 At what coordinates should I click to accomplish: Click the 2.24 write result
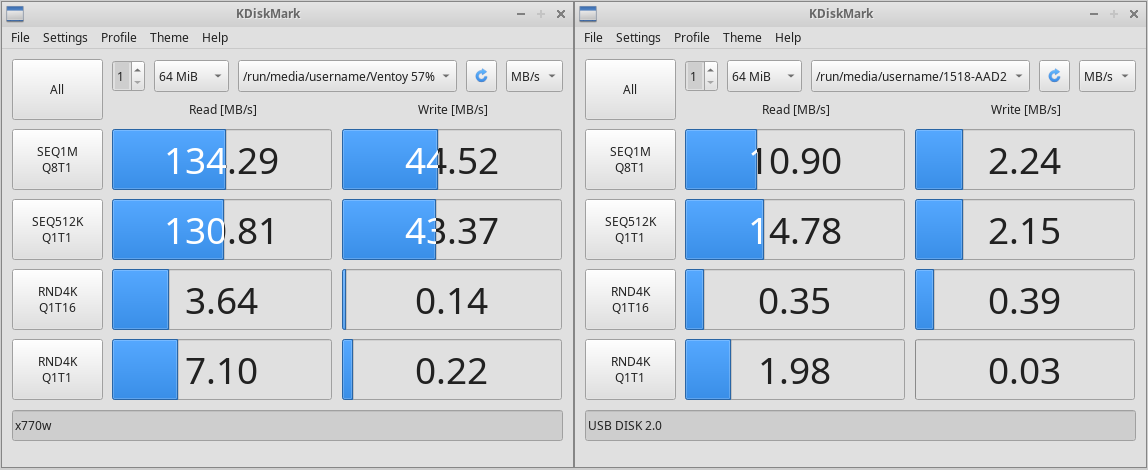(x=1025, y=160)
